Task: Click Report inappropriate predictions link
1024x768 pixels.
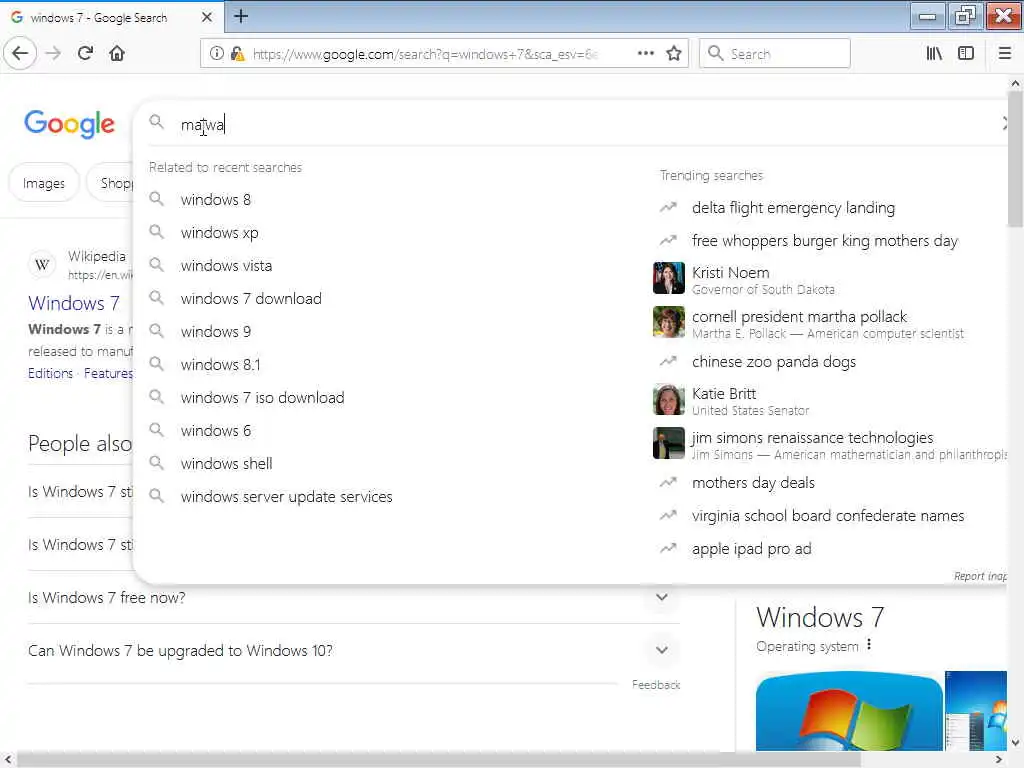Action: tap(980, 576)
